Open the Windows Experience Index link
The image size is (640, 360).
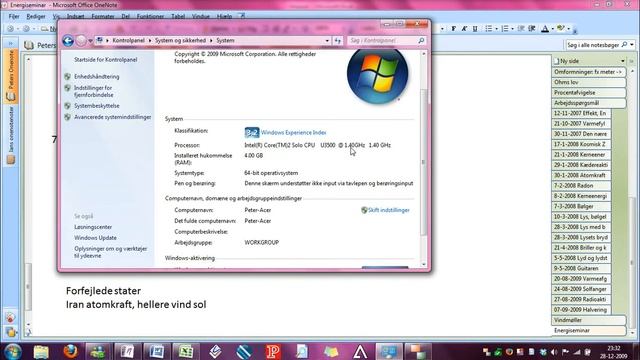point(293,133)
